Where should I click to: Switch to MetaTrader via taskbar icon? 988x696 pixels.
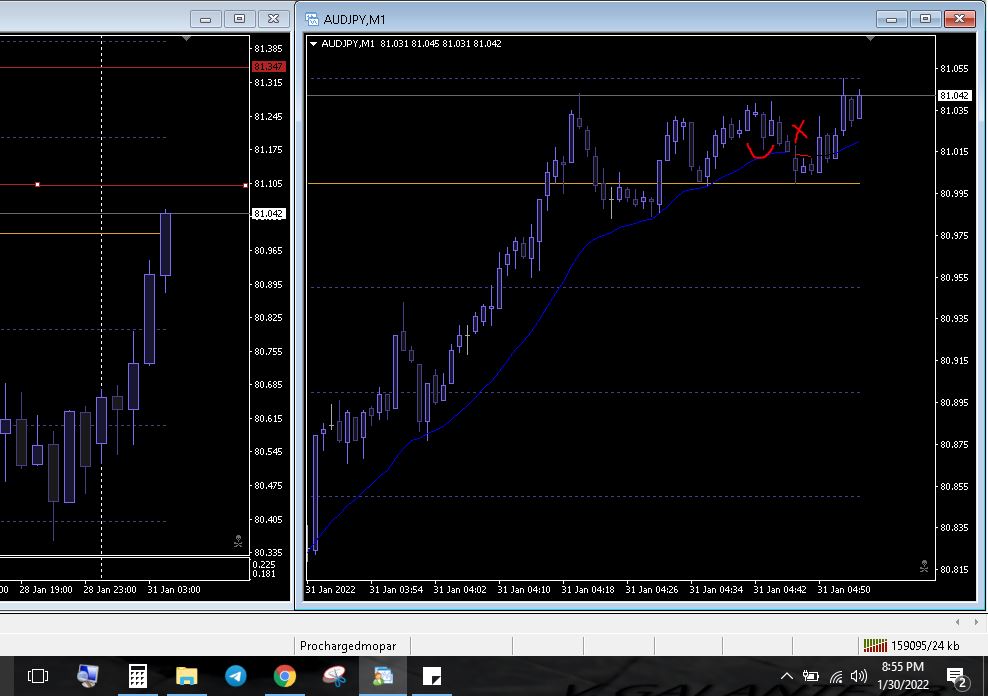coord(382,676)
